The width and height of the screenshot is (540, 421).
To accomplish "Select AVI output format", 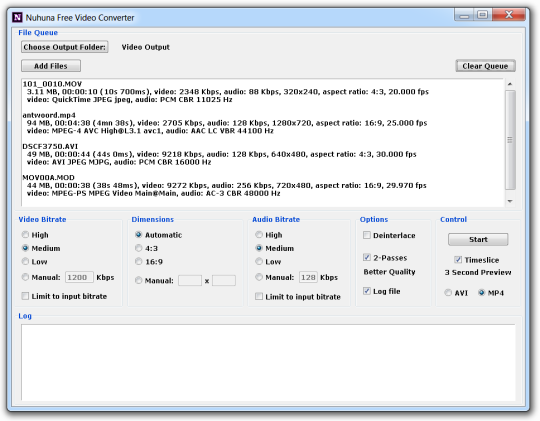I will point(448,292).
